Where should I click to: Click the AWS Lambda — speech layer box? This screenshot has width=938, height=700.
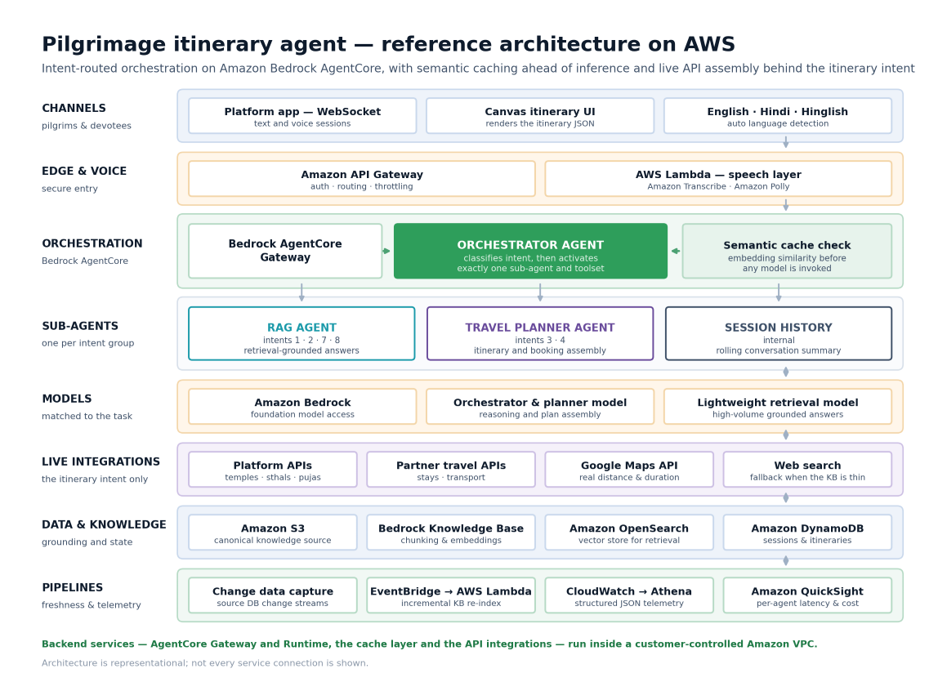pyautogui.click(x=718, y=179)
